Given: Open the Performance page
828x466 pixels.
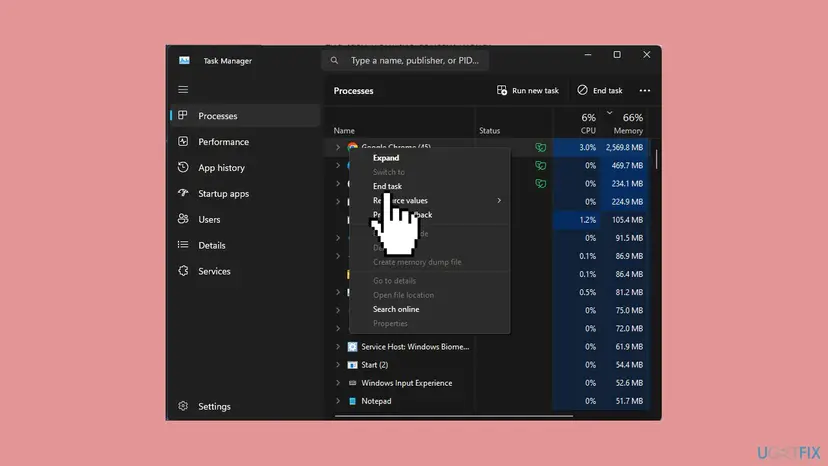Looking at the screenshot, I should click(x=223, y=142).
